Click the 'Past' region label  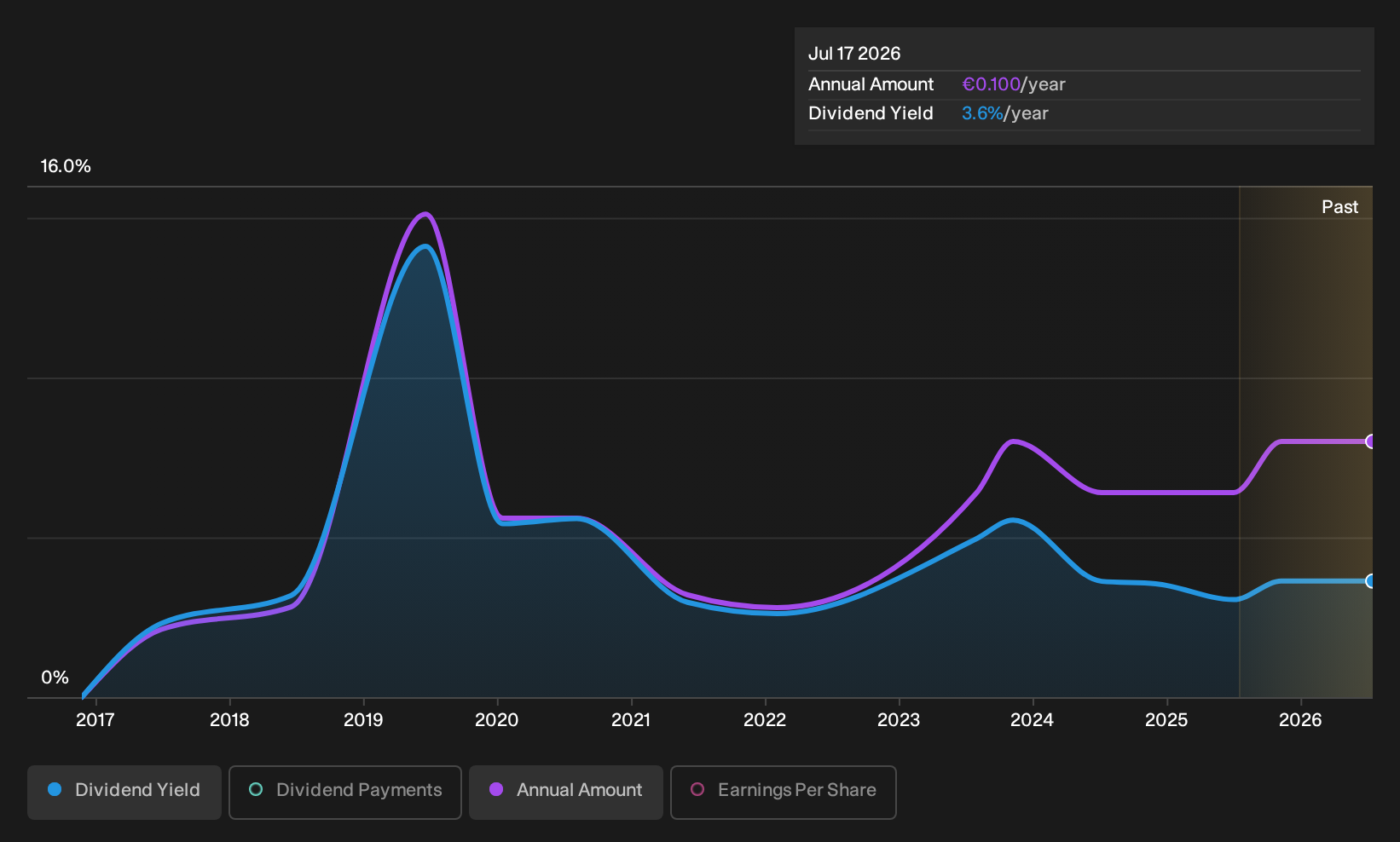click(1339, 207)
